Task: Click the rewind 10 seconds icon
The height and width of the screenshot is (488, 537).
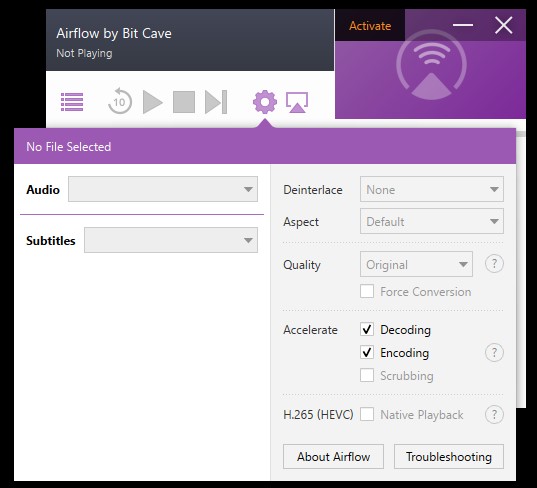Action: 120,101
